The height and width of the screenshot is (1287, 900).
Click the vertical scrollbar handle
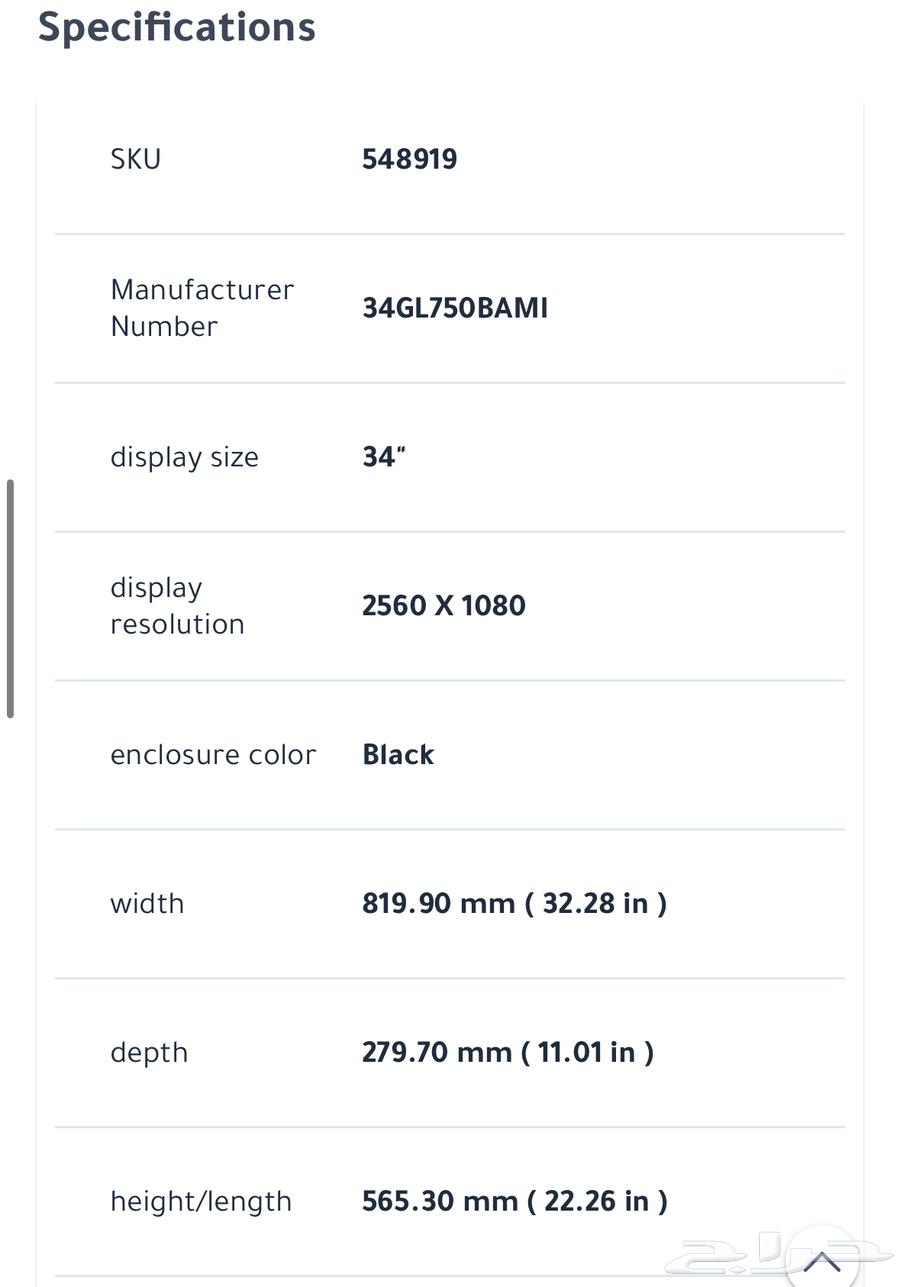(x=10, y=598)
